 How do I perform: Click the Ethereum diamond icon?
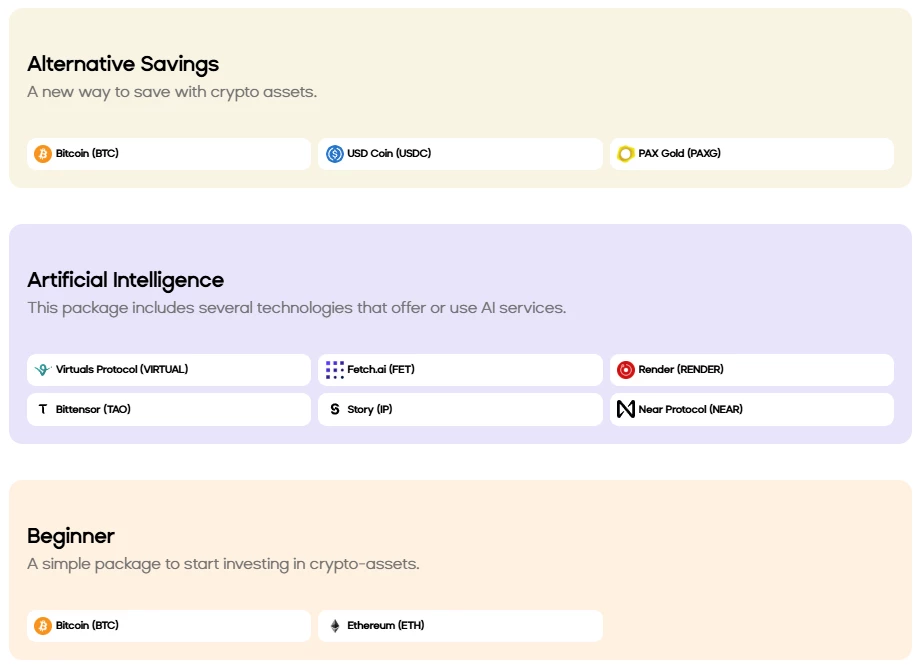point(334,626)
